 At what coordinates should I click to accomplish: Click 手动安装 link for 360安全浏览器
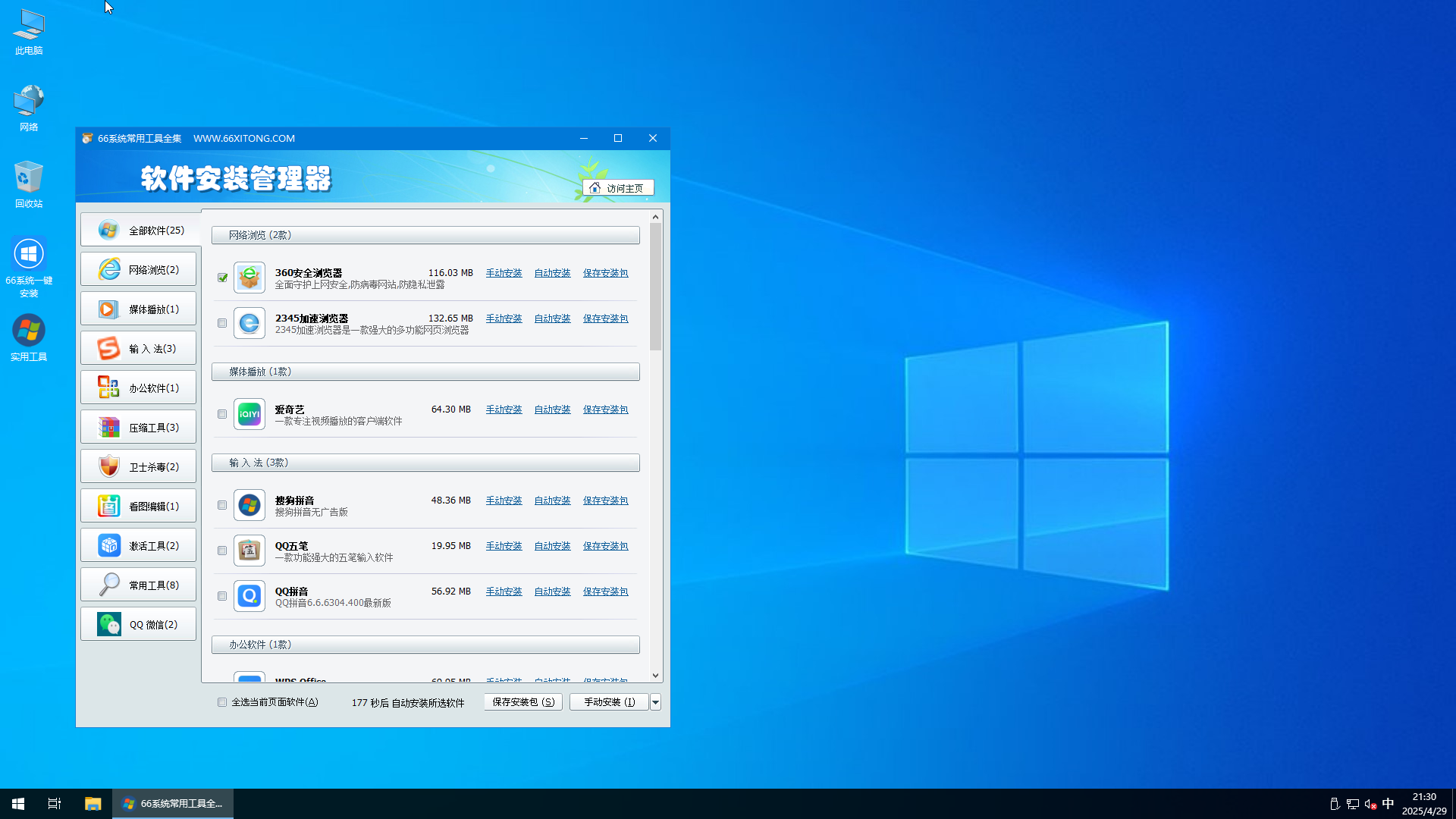[504, 273]
